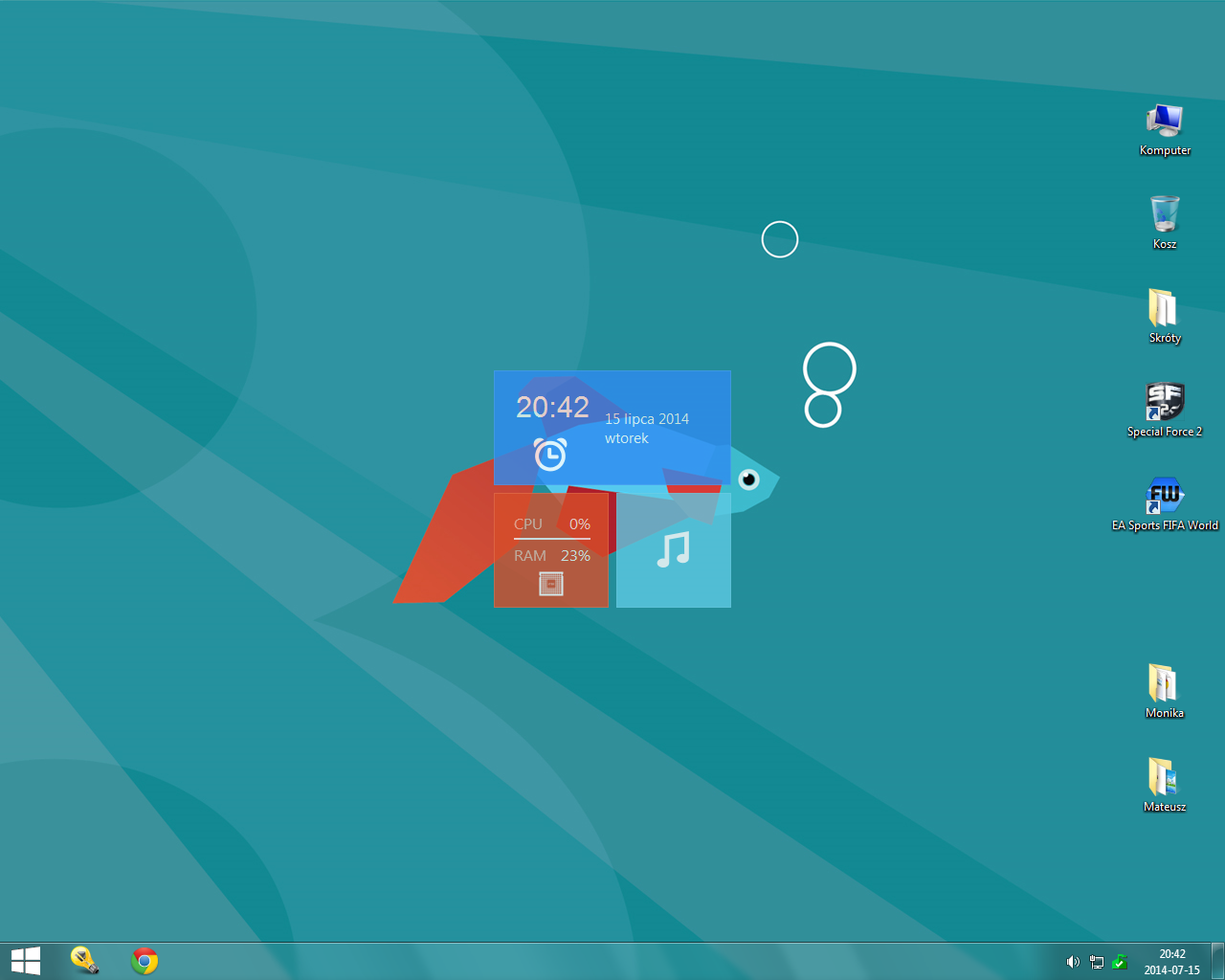Launch Google Chrome from the taskbar
Viewport: 1225px width, 980px height.
click(x=145, y=961)
